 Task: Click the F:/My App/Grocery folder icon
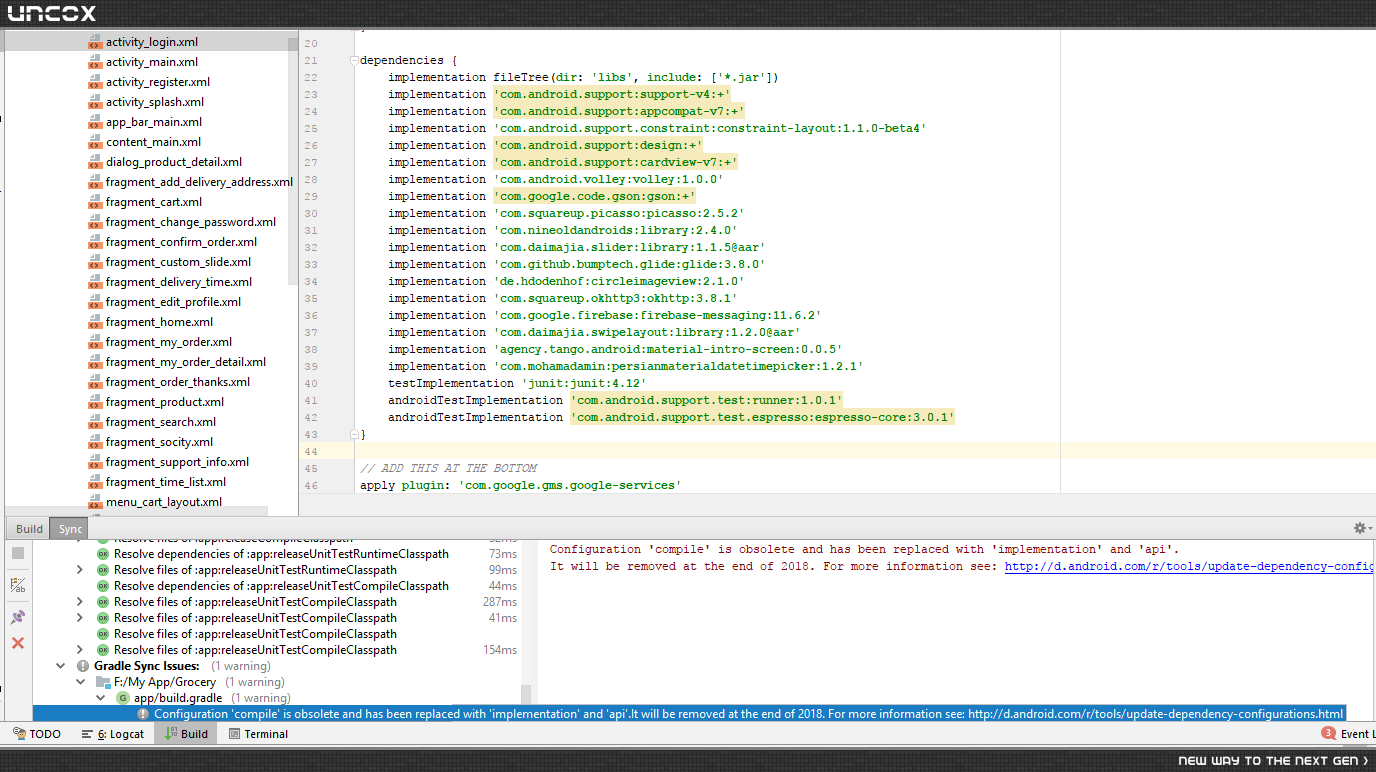[x=103, y=682]
